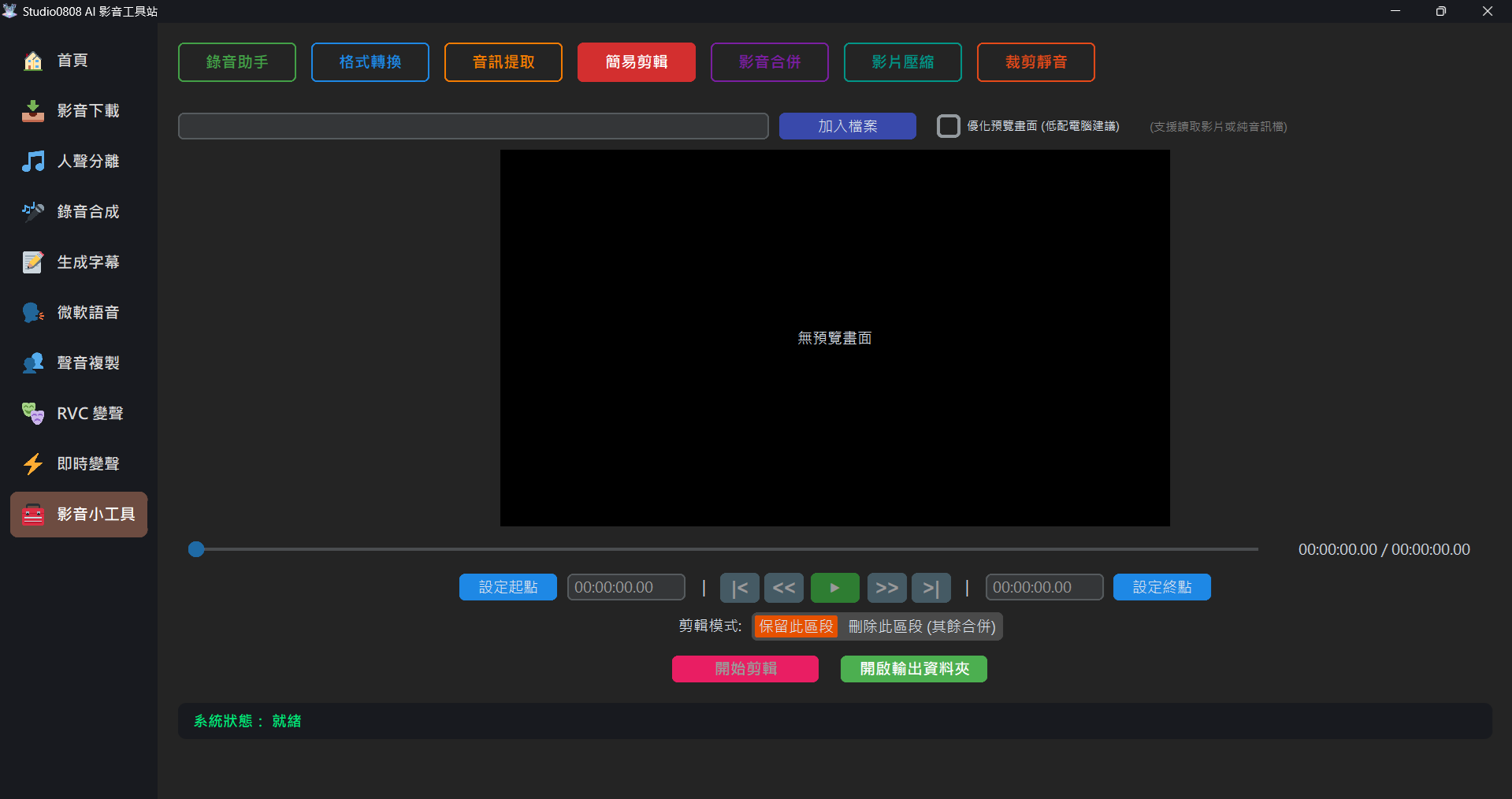1512x799 pixels.
Task: Click the 首頁 home house icon
Action: (x=33, y=61)
